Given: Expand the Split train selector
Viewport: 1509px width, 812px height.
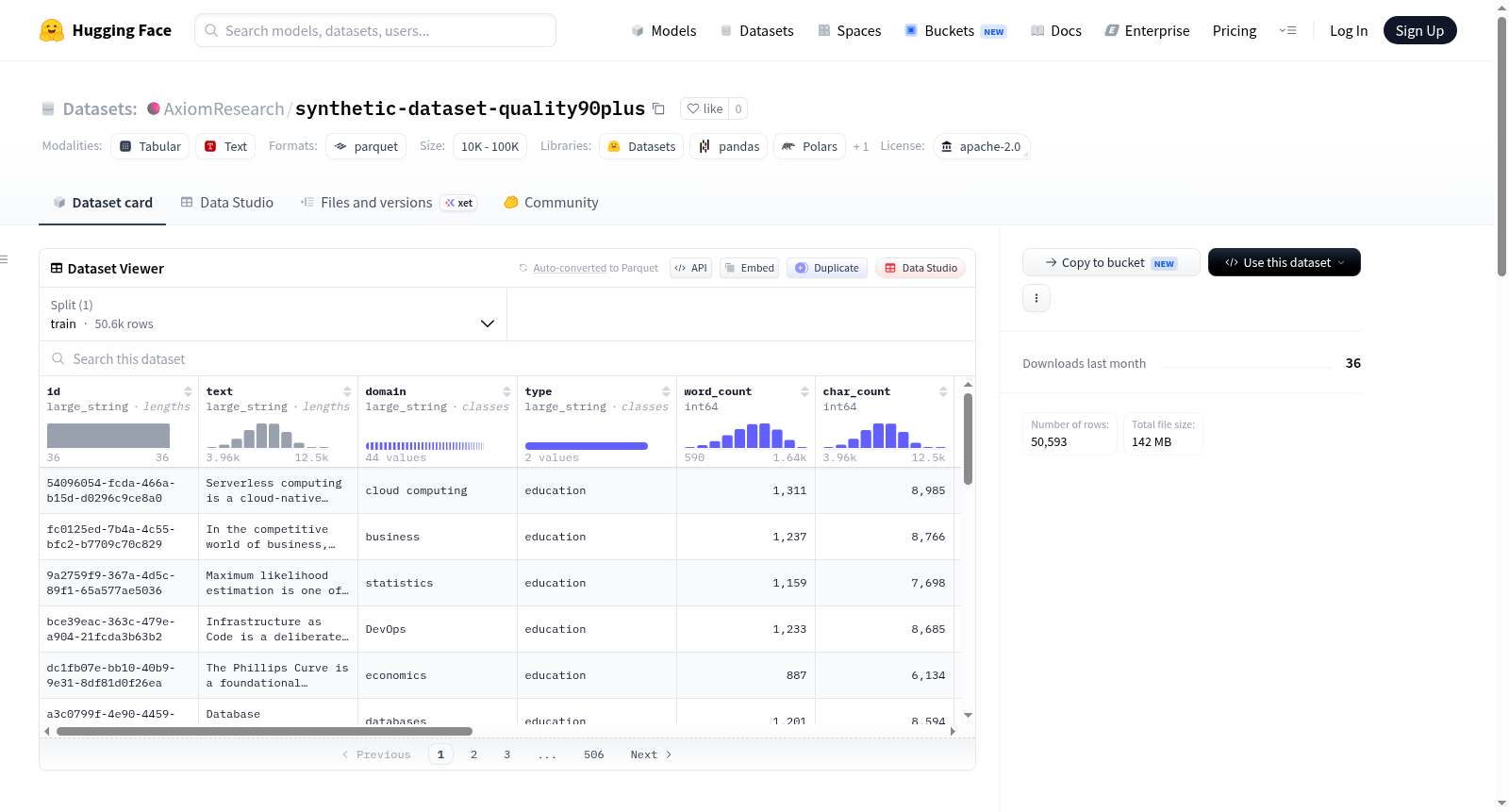Looking at the screenshot, I should 274,314.
